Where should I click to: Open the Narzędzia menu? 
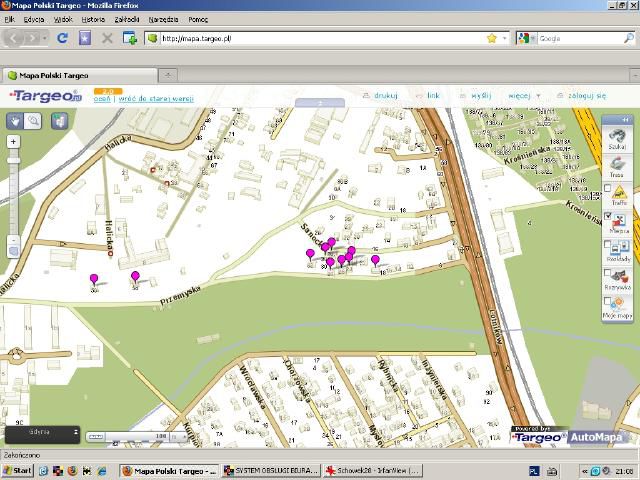click(x=163, y=19)
